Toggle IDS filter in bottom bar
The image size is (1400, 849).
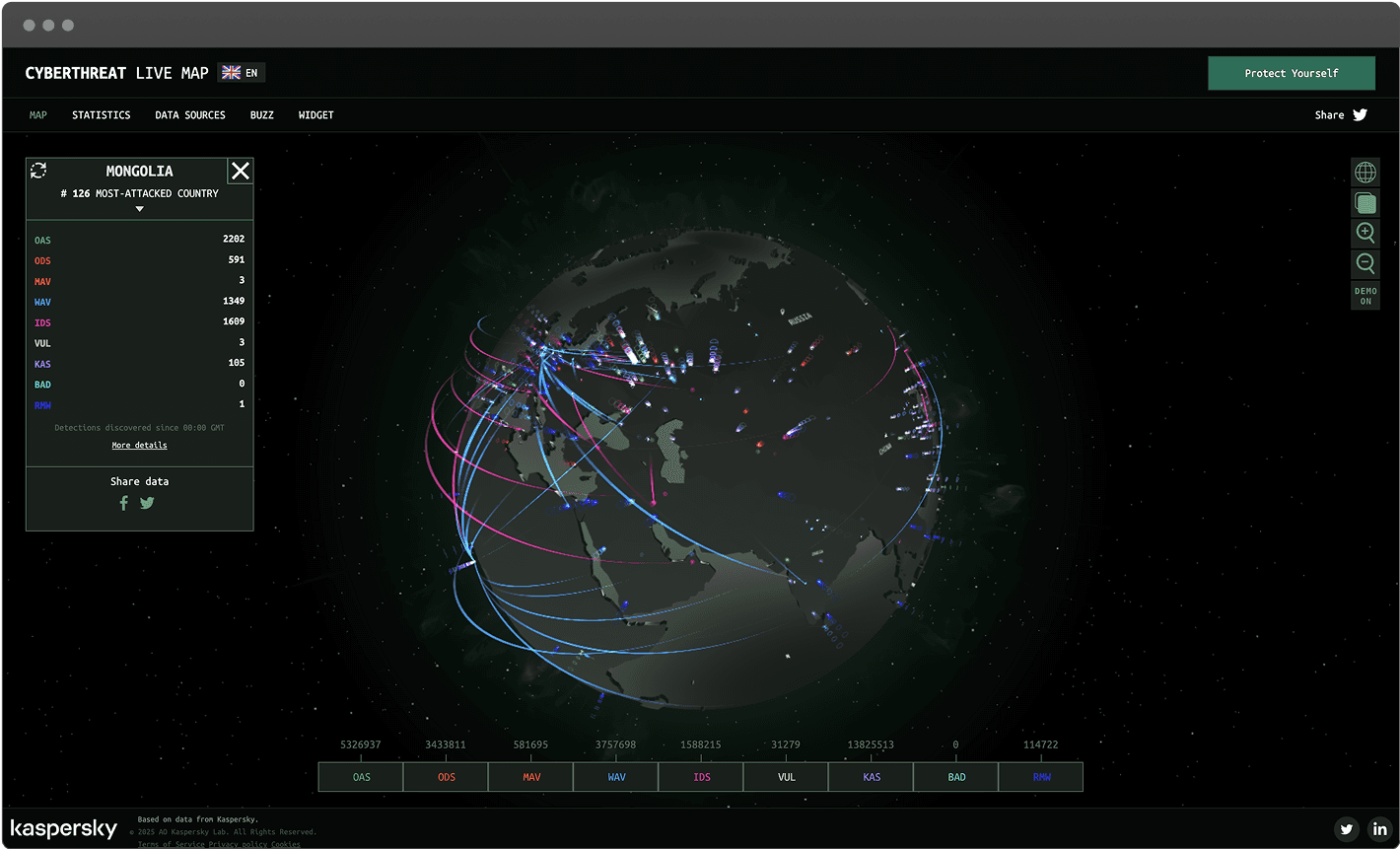[701, 777]
